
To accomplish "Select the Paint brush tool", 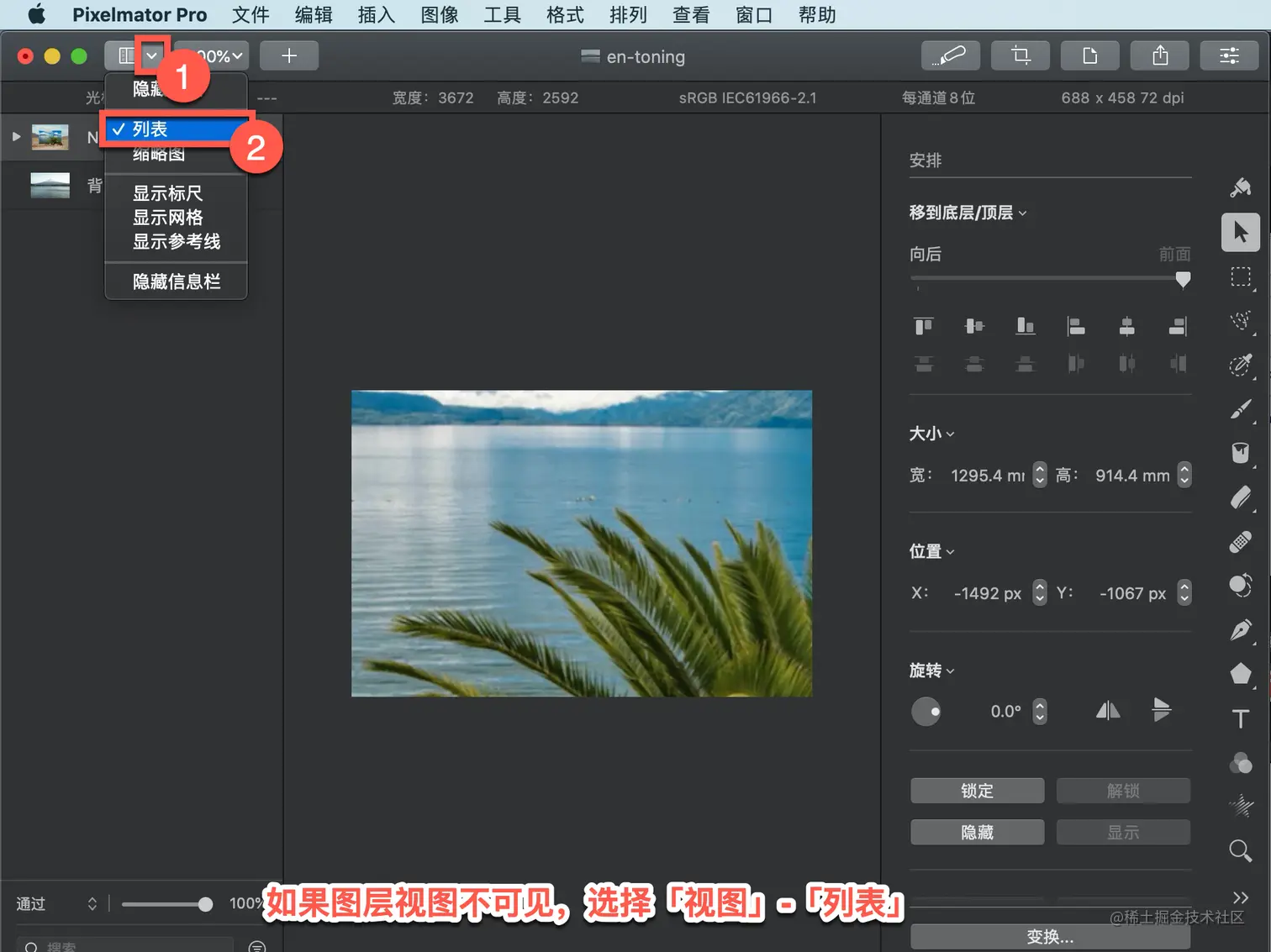I will click(1241, 408).
